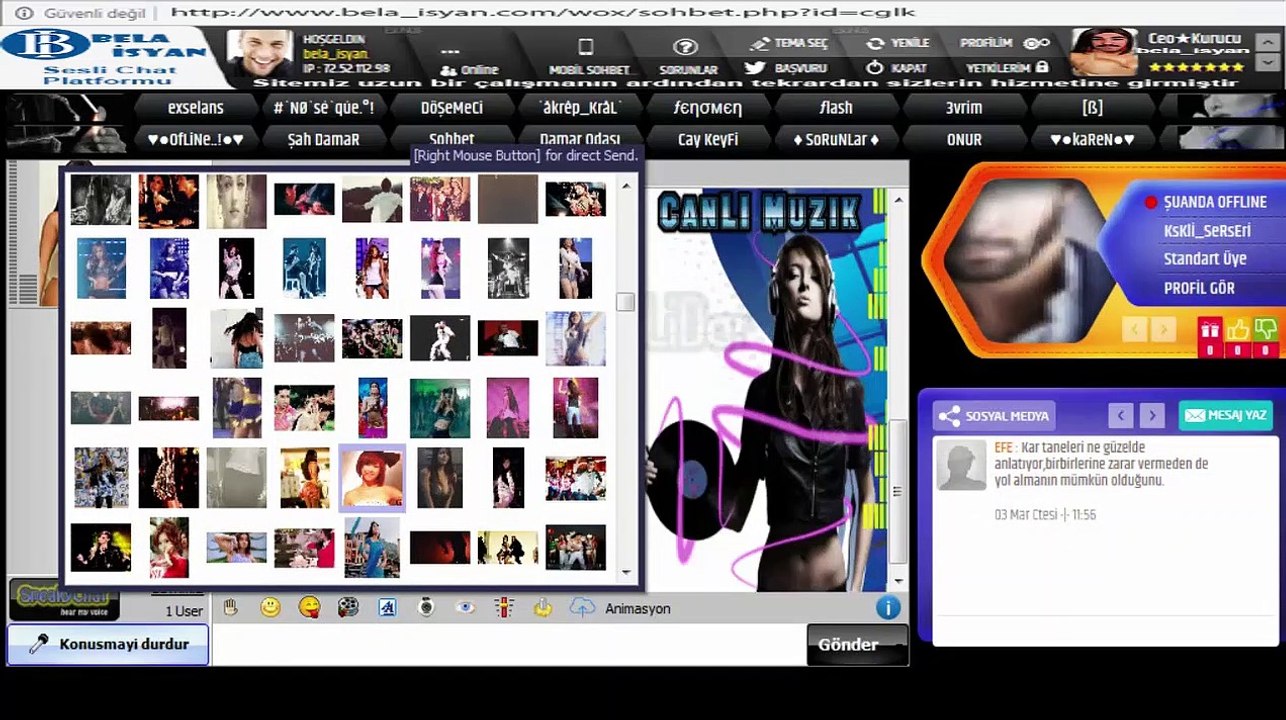Open the tongue-out emoji picker
Image resolution: width=1286 pixels, height=720 pixels.
click(x=309, y=607)
